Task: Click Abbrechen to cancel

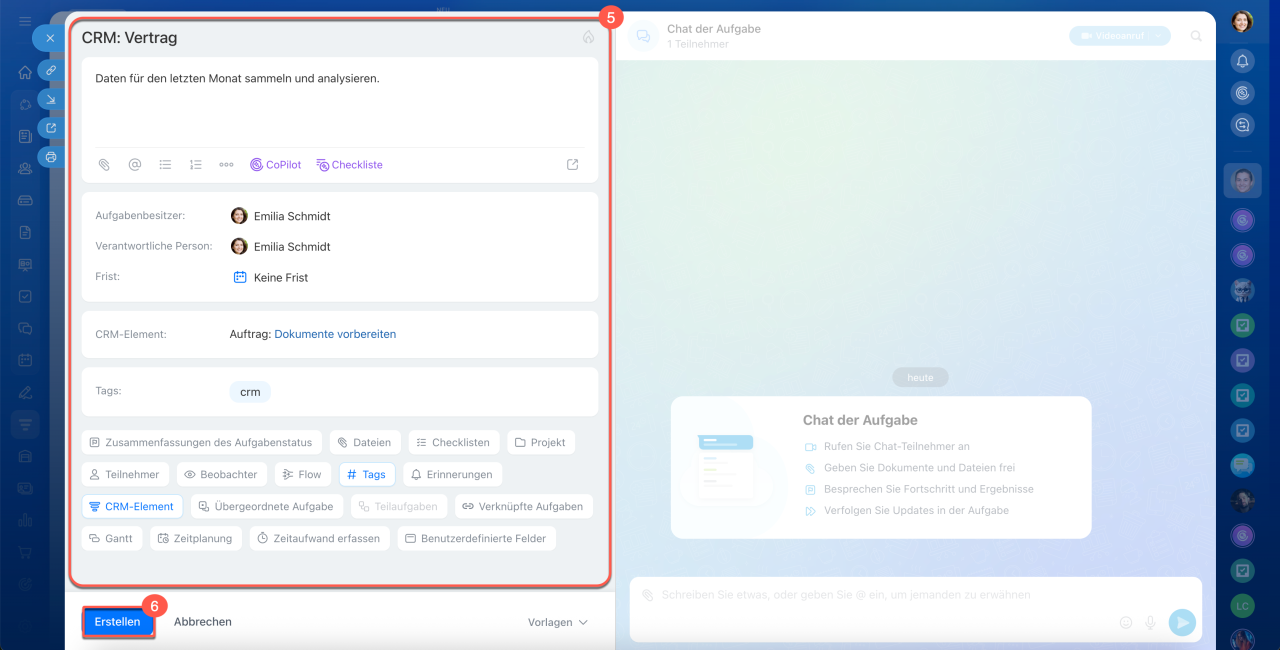Action: 203,622
